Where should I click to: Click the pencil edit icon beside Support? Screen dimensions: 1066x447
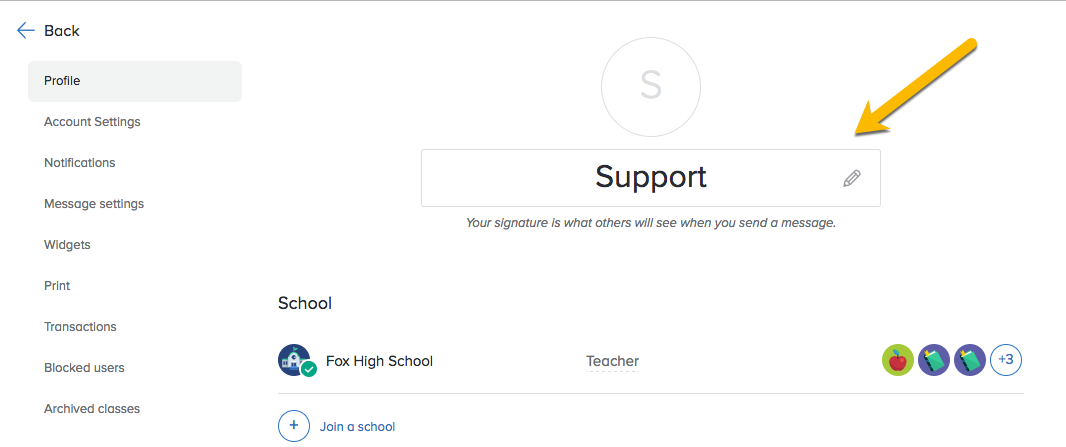(x=852, y=179)
